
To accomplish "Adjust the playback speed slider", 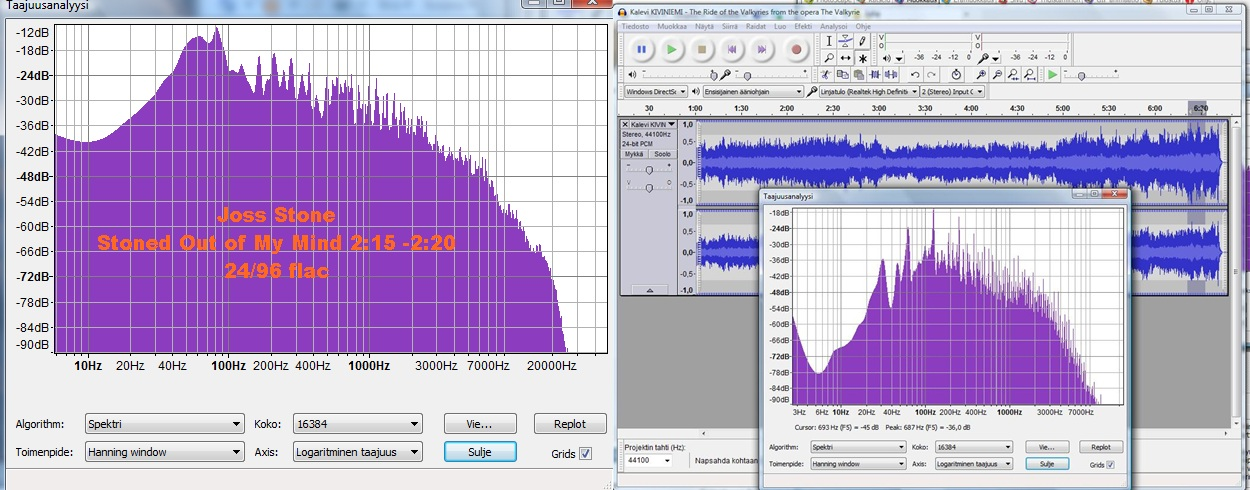I will point(1081,76).
